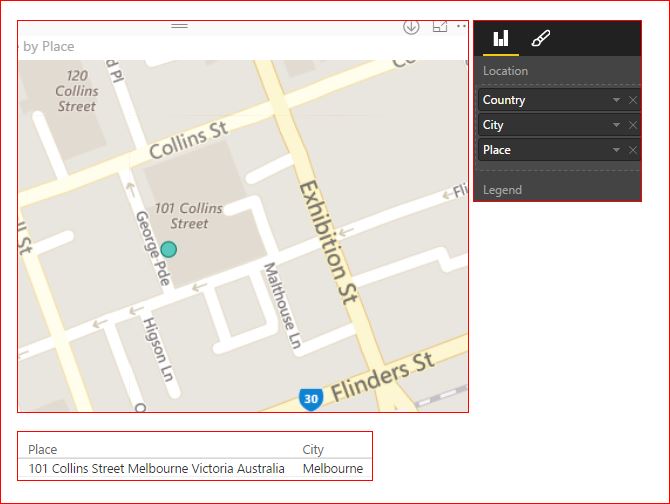Click the 'by Place' visual title
This screenshot has height=504, width=670.
click(x=48, y=46)
